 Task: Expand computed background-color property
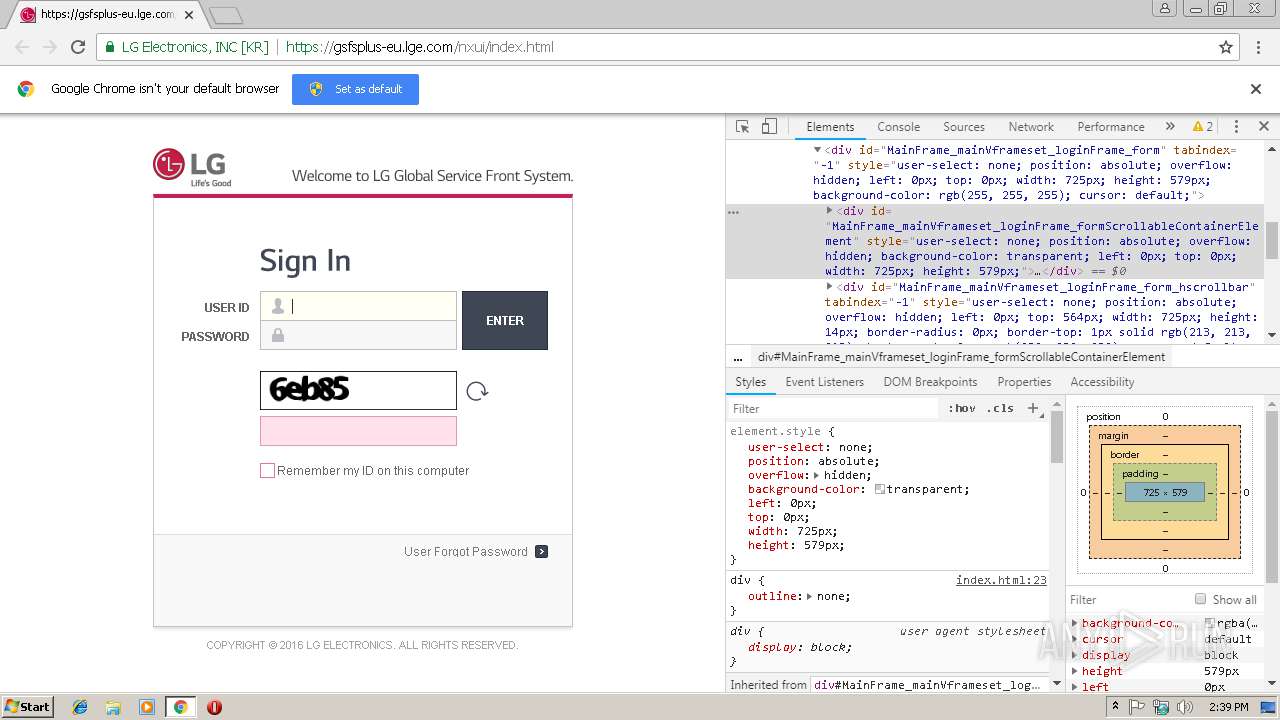(1075, 623)
